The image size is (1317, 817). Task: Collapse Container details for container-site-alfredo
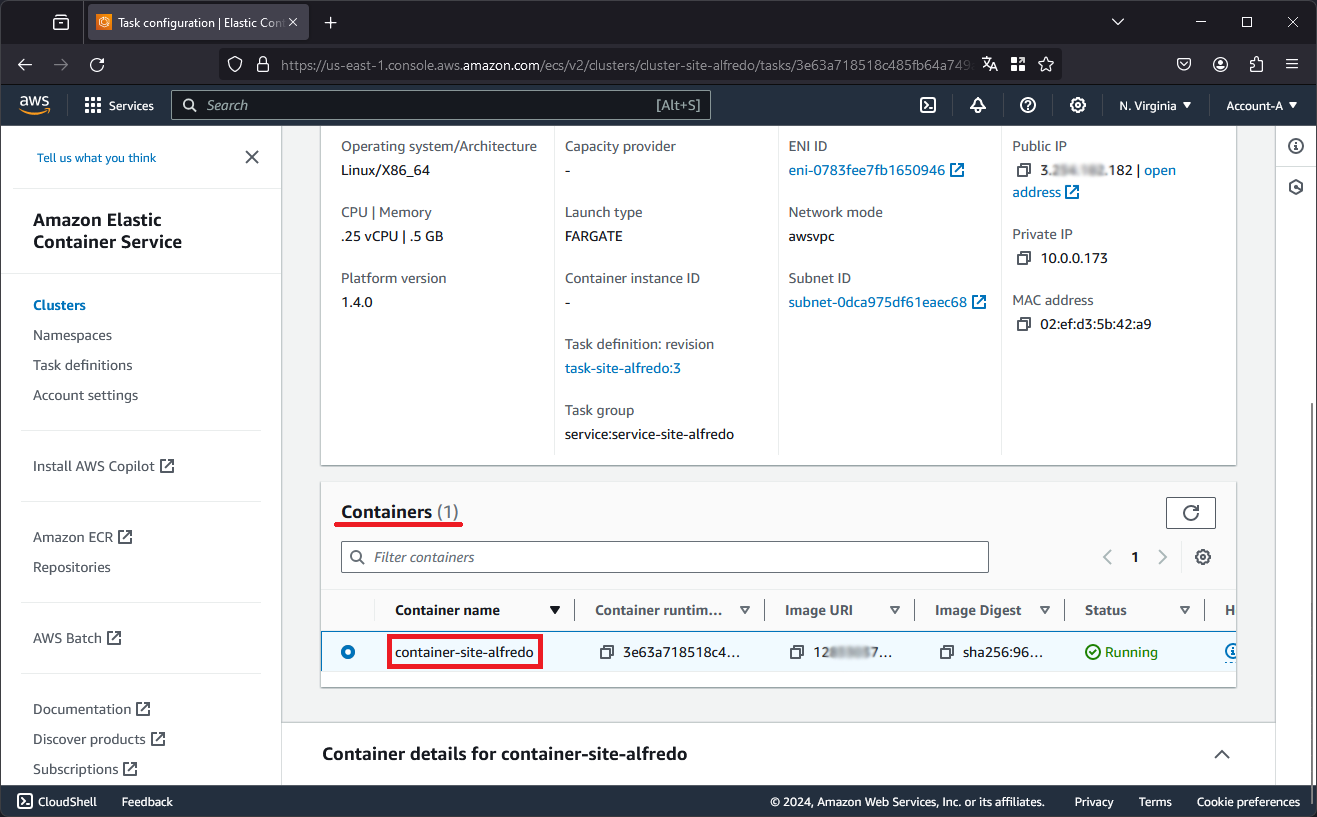[1222, 754]
